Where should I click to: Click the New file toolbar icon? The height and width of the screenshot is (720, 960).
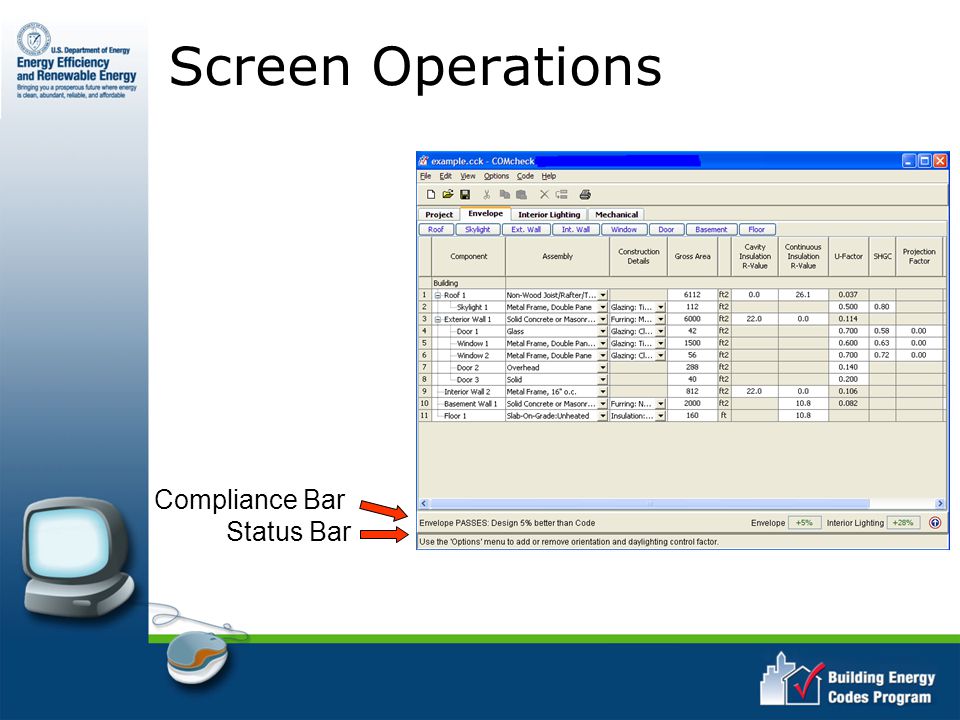431,195
